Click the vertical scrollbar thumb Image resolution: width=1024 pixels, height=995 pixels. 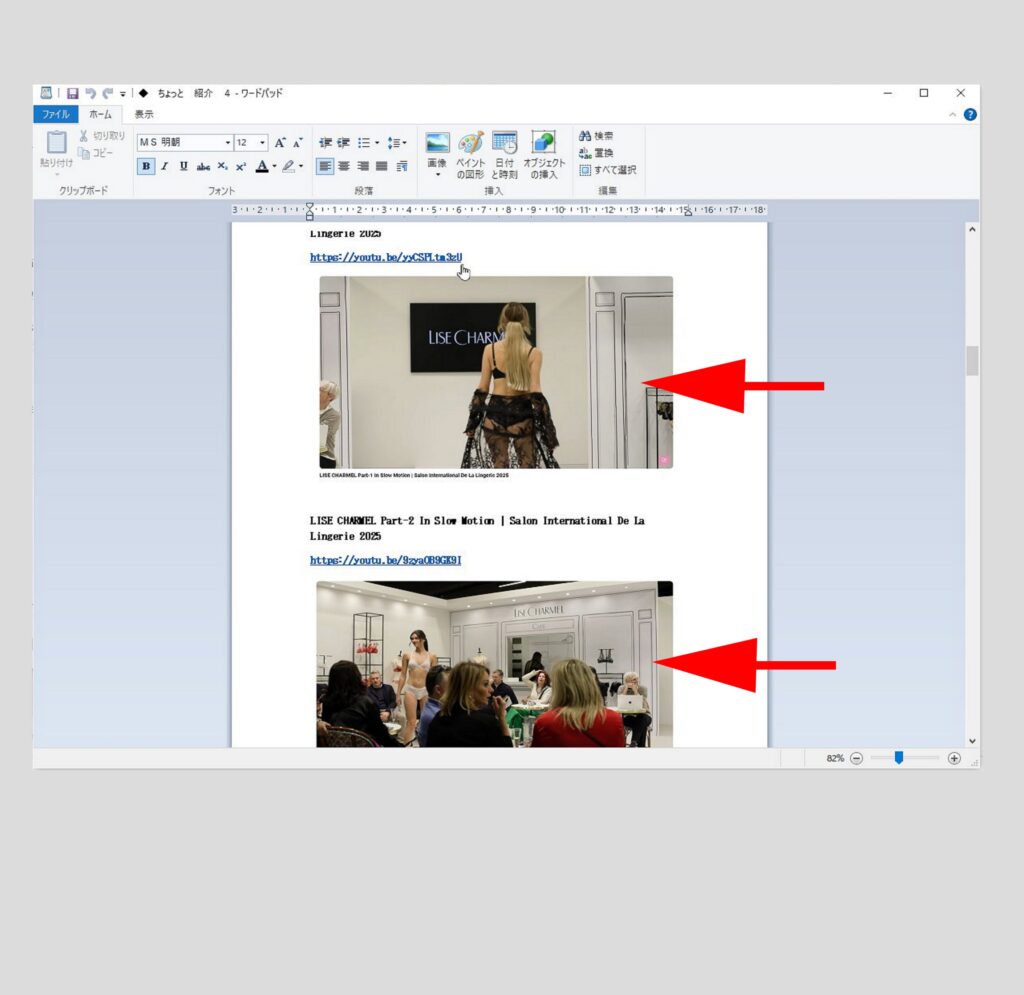[972, 360]
